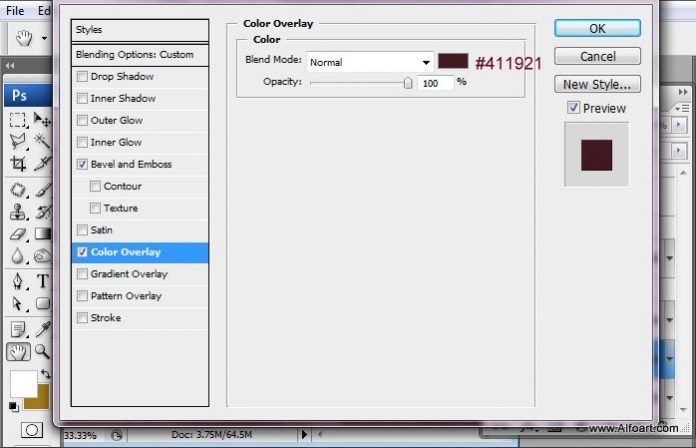696x448 pixels.
Task: Uncheck the Bevel and Emboss style
Action: pyautogui.click(x=82, y=164)
